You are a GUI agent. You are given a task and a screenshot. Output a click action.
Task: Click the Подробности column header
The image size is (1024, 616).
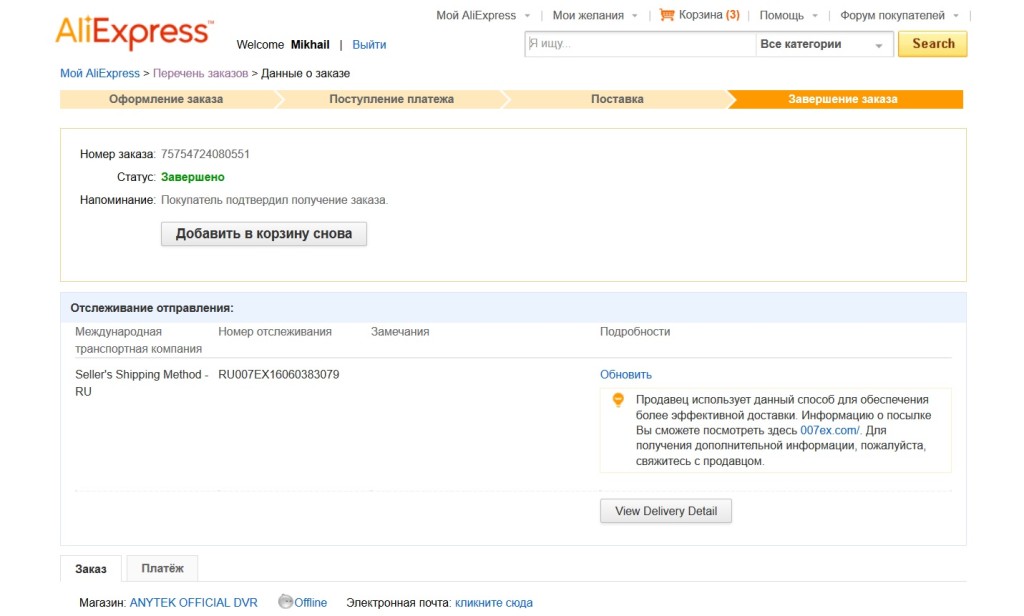pyautogui.click(x=635, y=332)
